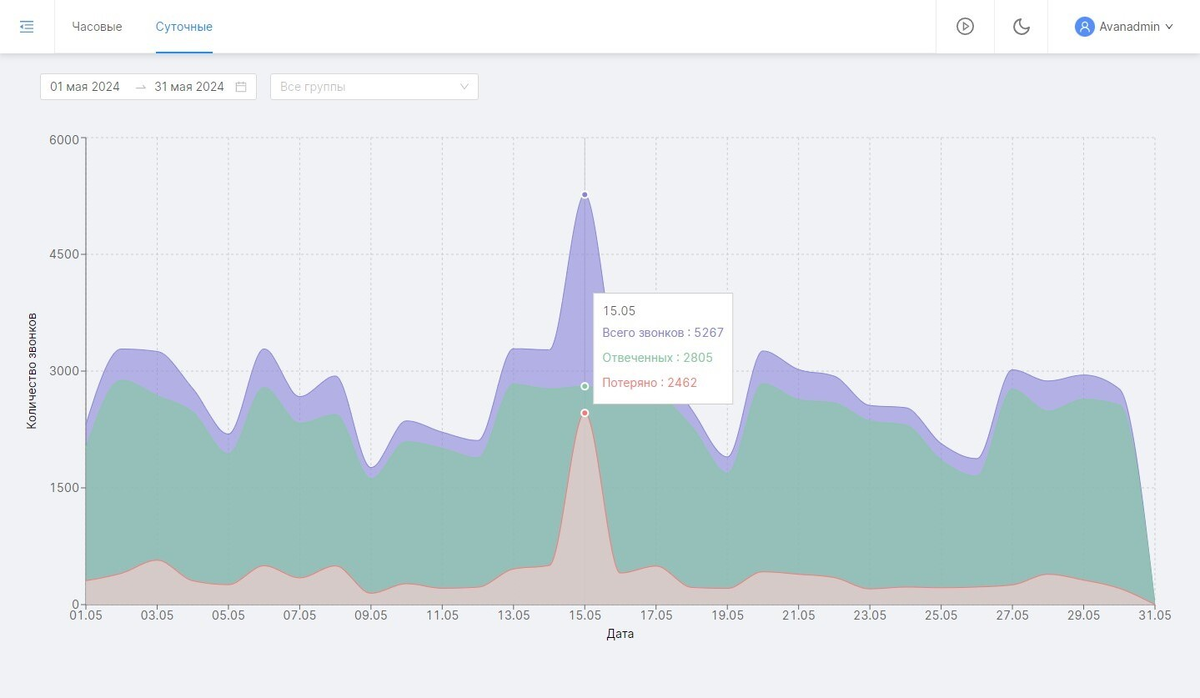
Task: Click the Avanadmin user avatar icon
Action: [1085, 27]
